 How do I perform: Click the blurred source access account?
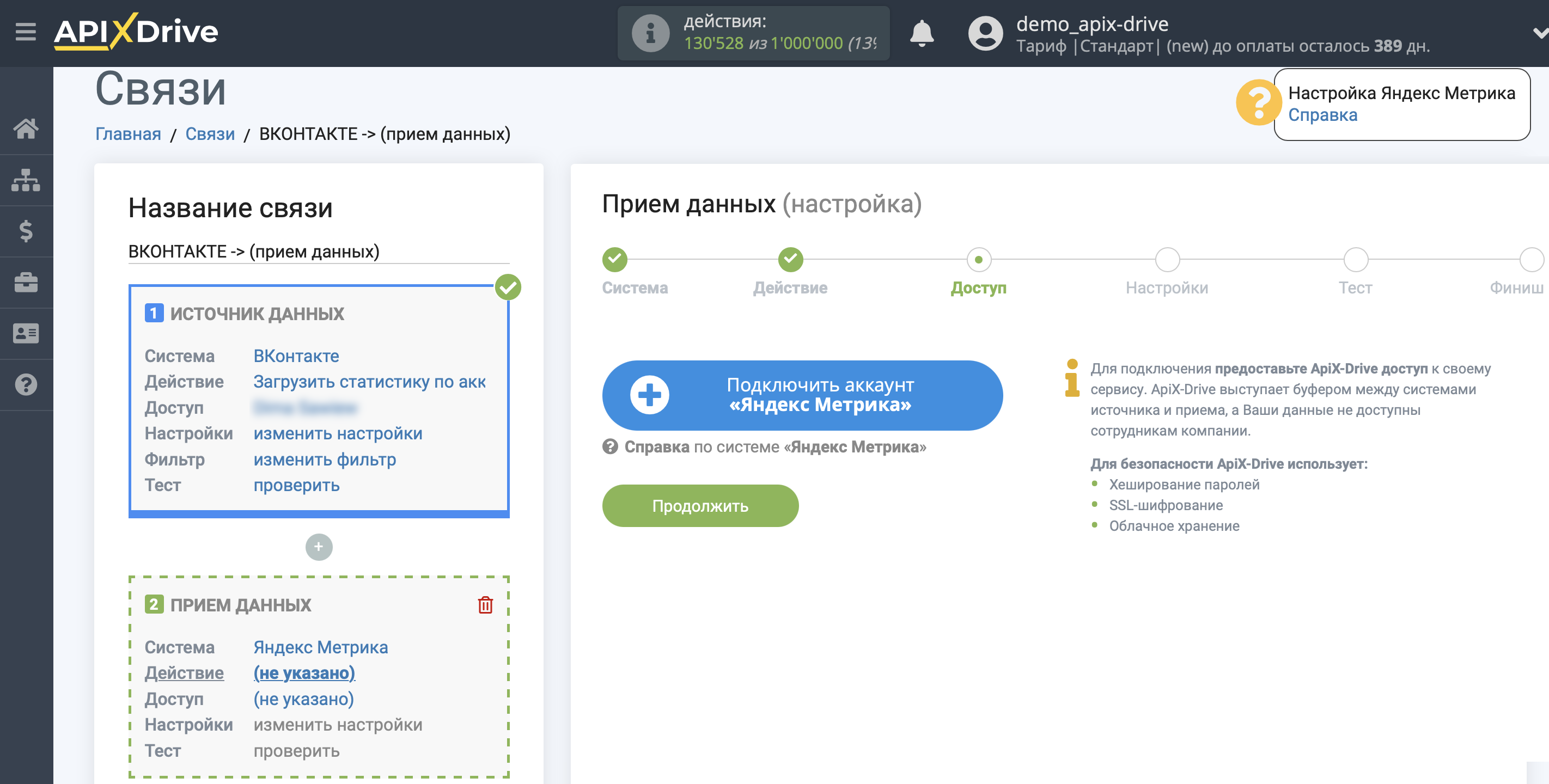(x=306, y=408)
